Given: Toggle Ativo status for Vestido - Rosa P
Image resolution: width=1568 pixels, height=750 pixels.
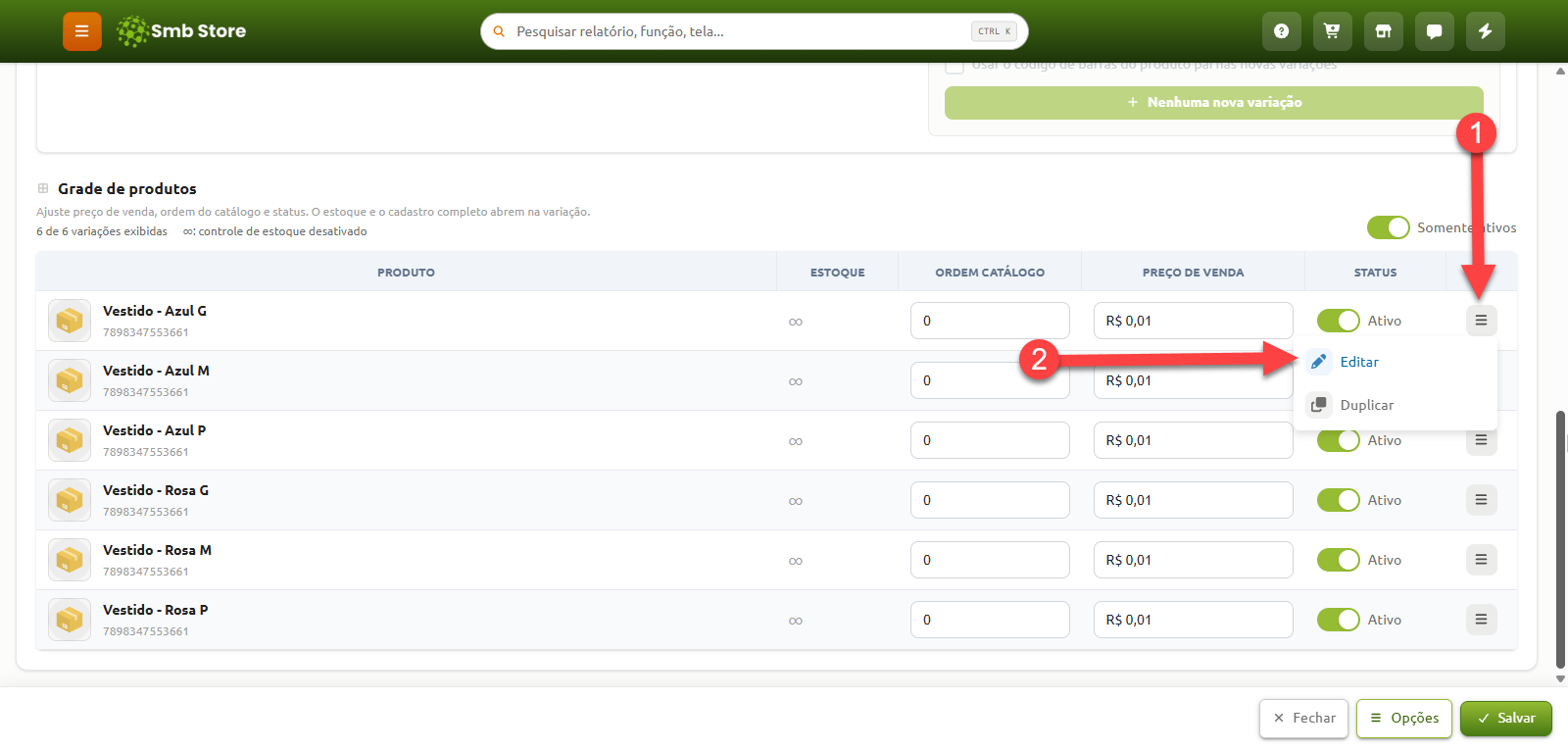Looking at the screenshot, I should [x=1338, y=620].
